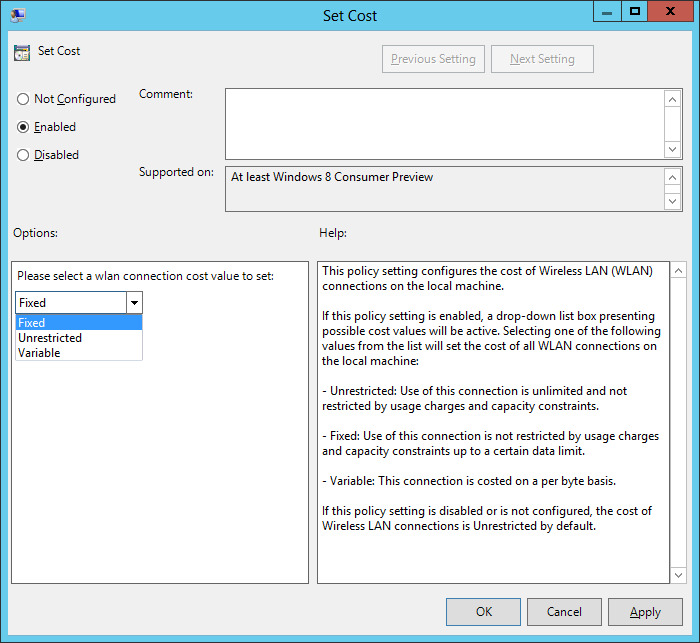
Task: Click the Set Cost policy icon
Action: [22, 52]
